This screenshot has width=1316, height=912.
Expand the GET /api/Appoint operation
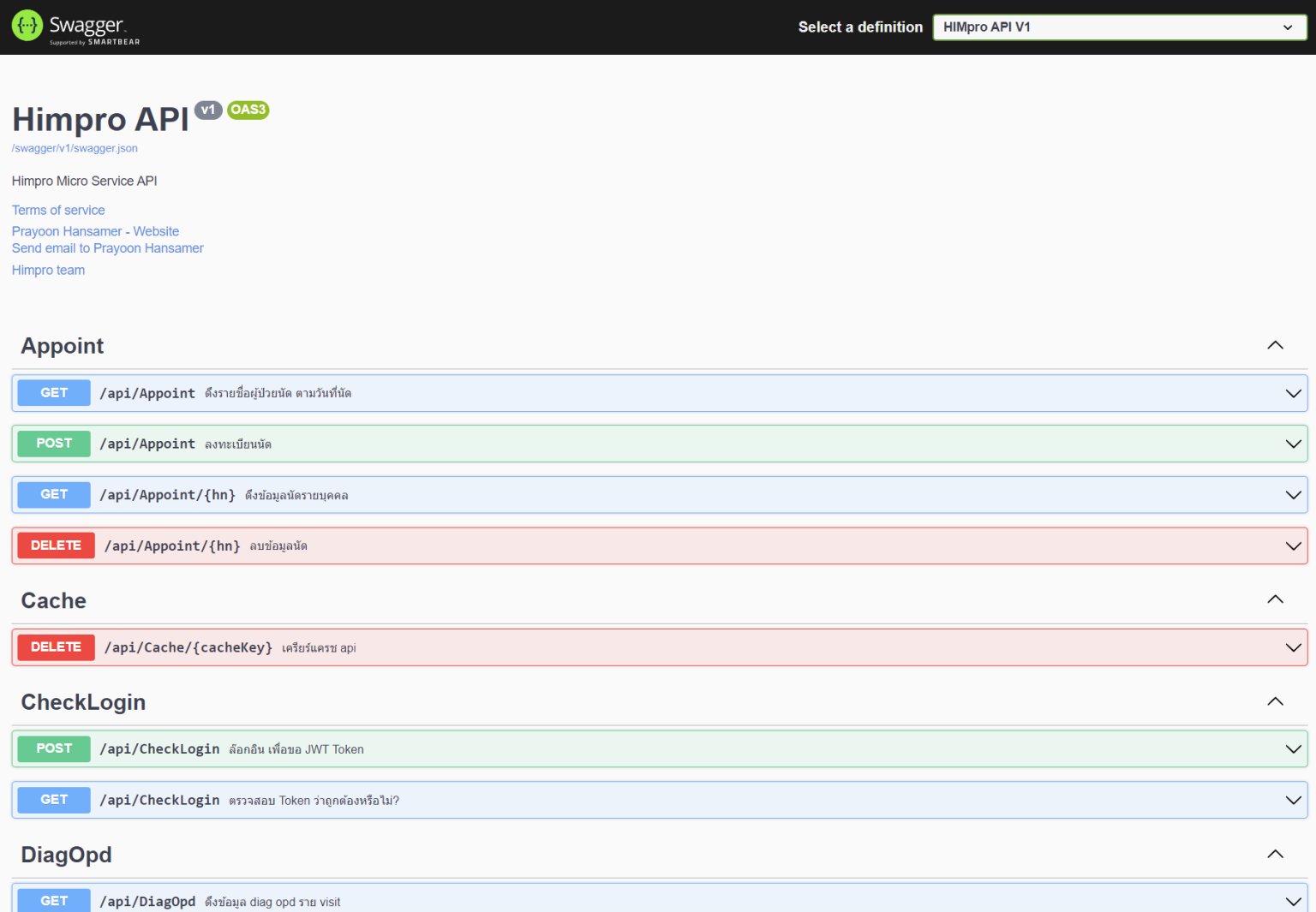coord(1293,393)
